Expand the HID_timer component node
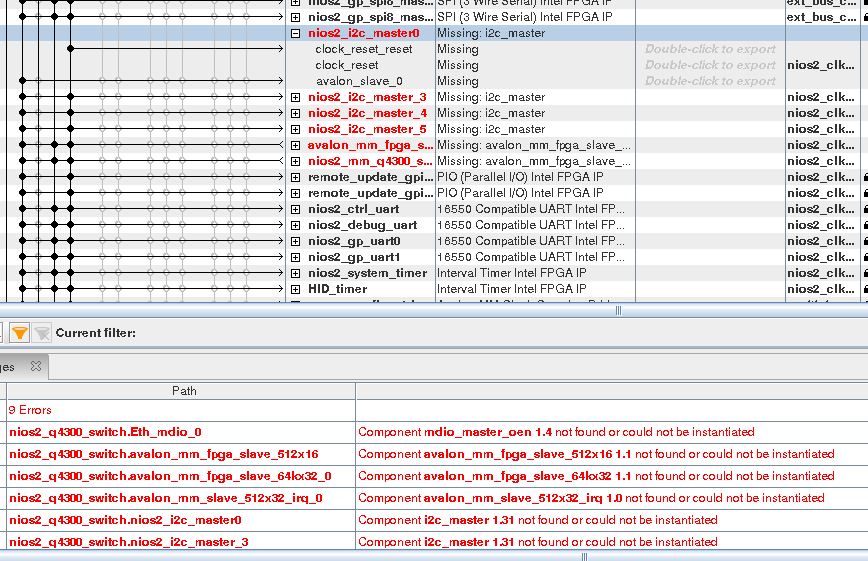The width and height of the screenshot is (868, 561). [x=295, y=289]
